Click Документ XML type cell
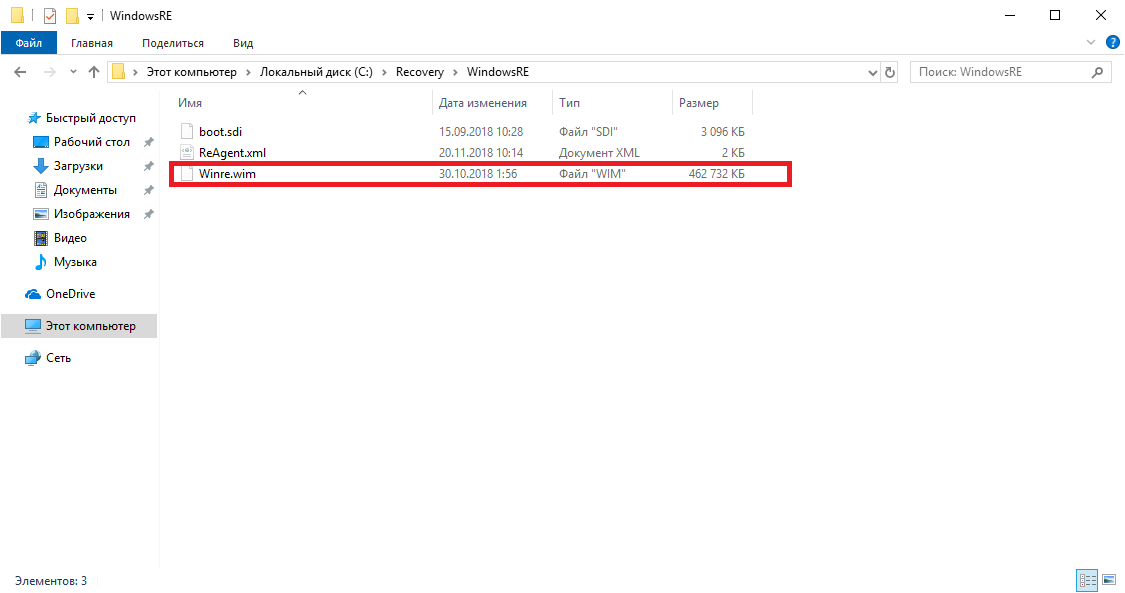This screenshot has width=1125, height=593. 599,153
